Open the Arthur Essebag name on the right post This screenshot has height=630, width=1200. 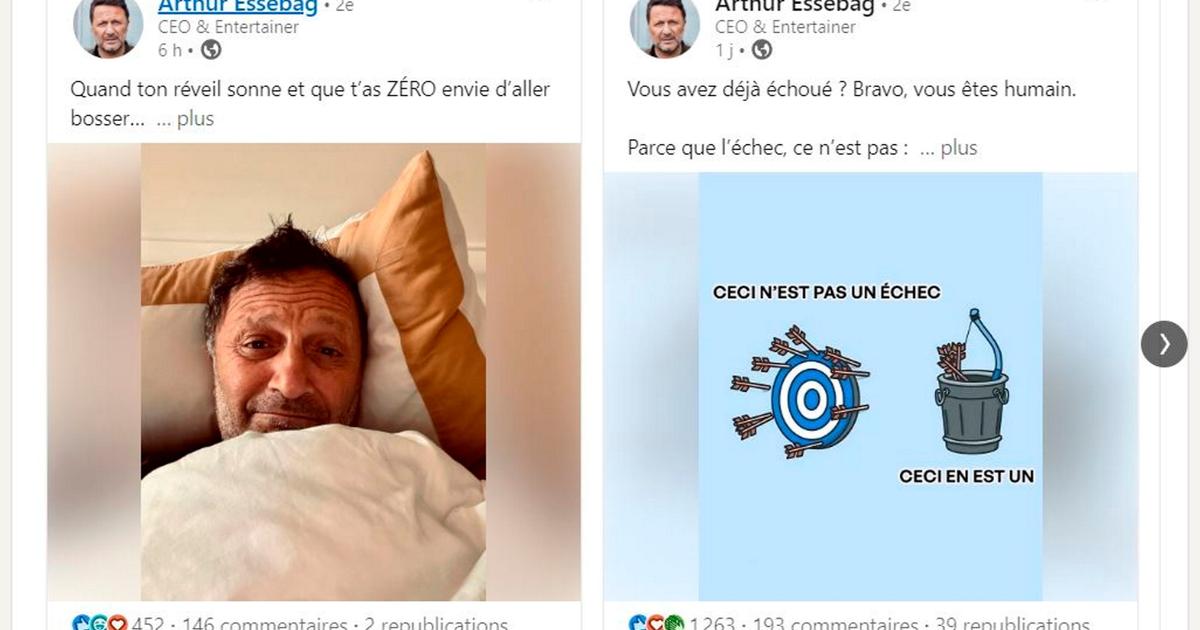click(x=795, y=7)
